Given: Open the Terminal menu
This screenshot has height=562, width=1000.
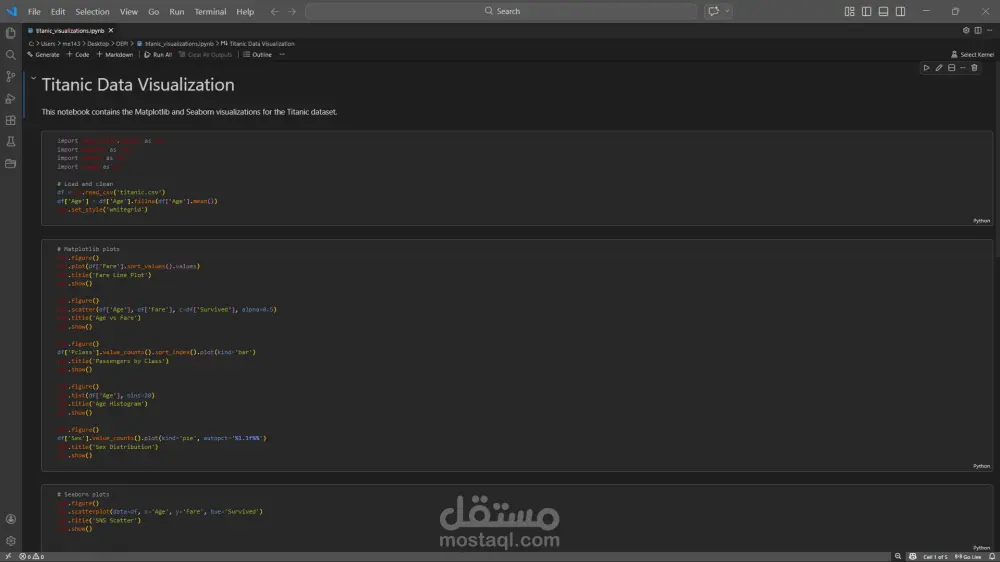Looking at the screenshot, I should [210, 11].
